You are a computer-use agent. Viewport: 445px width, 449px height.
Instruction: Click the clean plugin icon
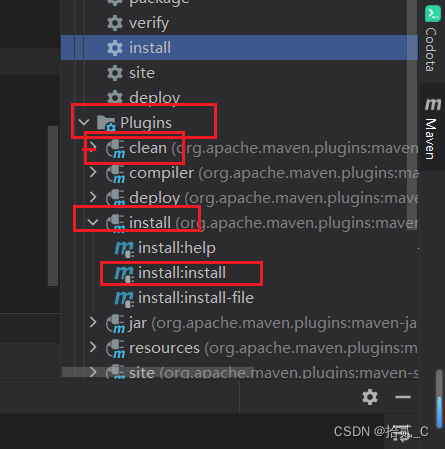point(115,148)
